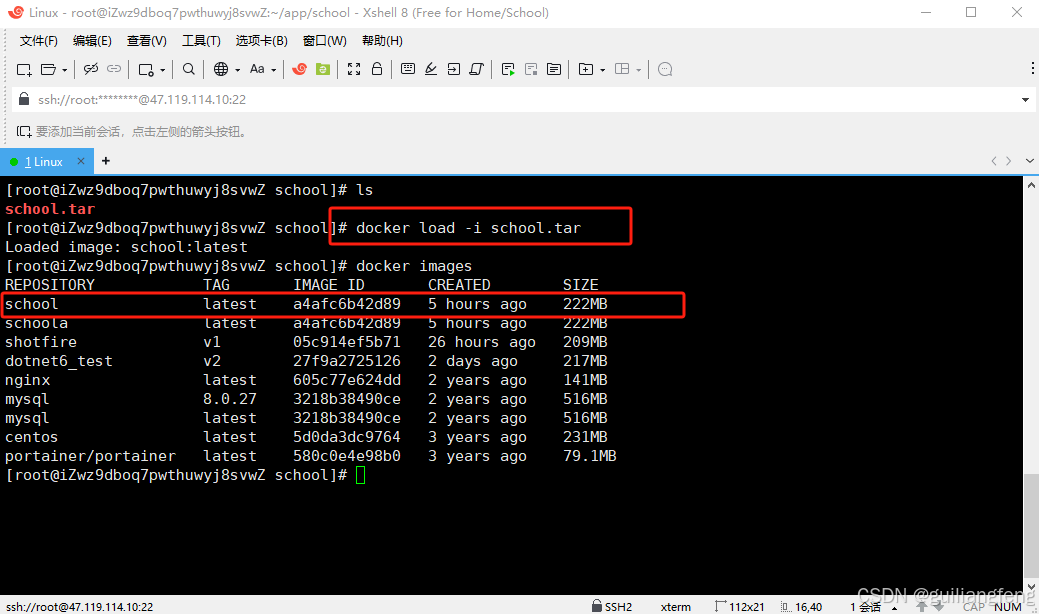
Task: Expand the address bar dropdown arrow
Action: [x=1026, y=99]
